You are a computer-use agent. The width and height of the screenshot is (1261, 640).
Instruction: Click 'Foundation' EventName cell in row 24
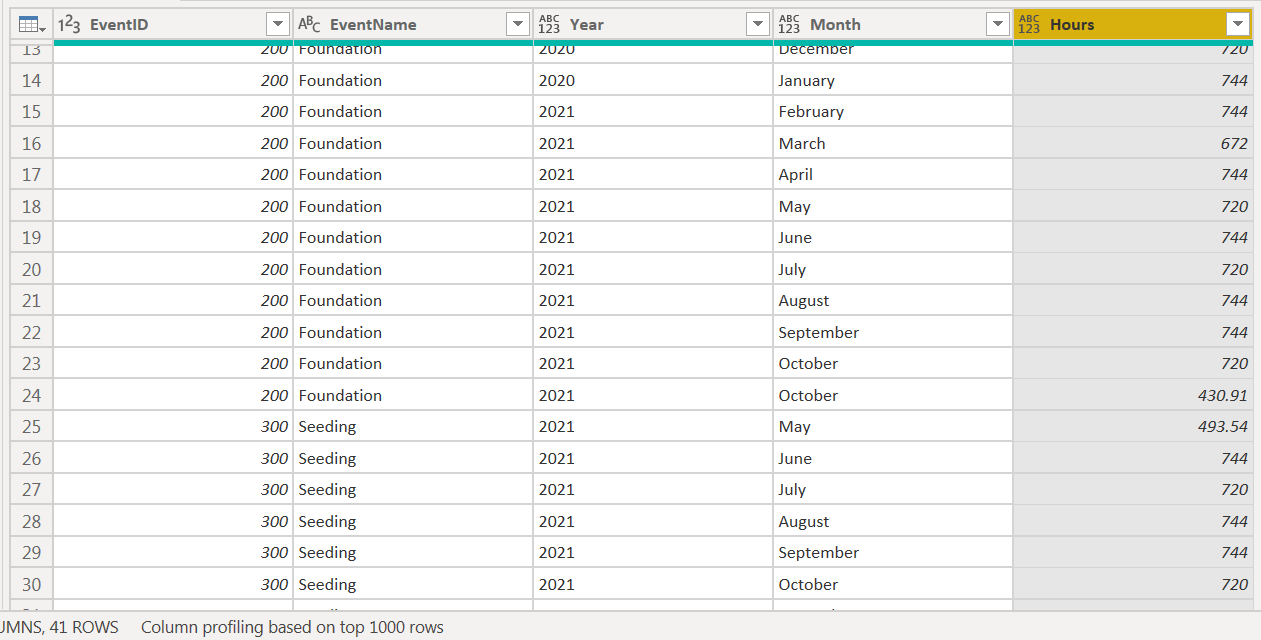(x=413, y=395)
